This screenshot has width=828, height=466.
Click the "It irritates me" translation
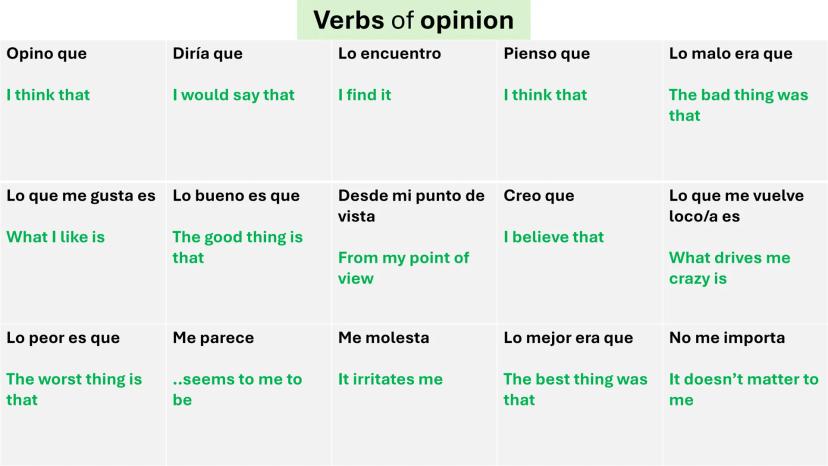(x=390, y=379)
